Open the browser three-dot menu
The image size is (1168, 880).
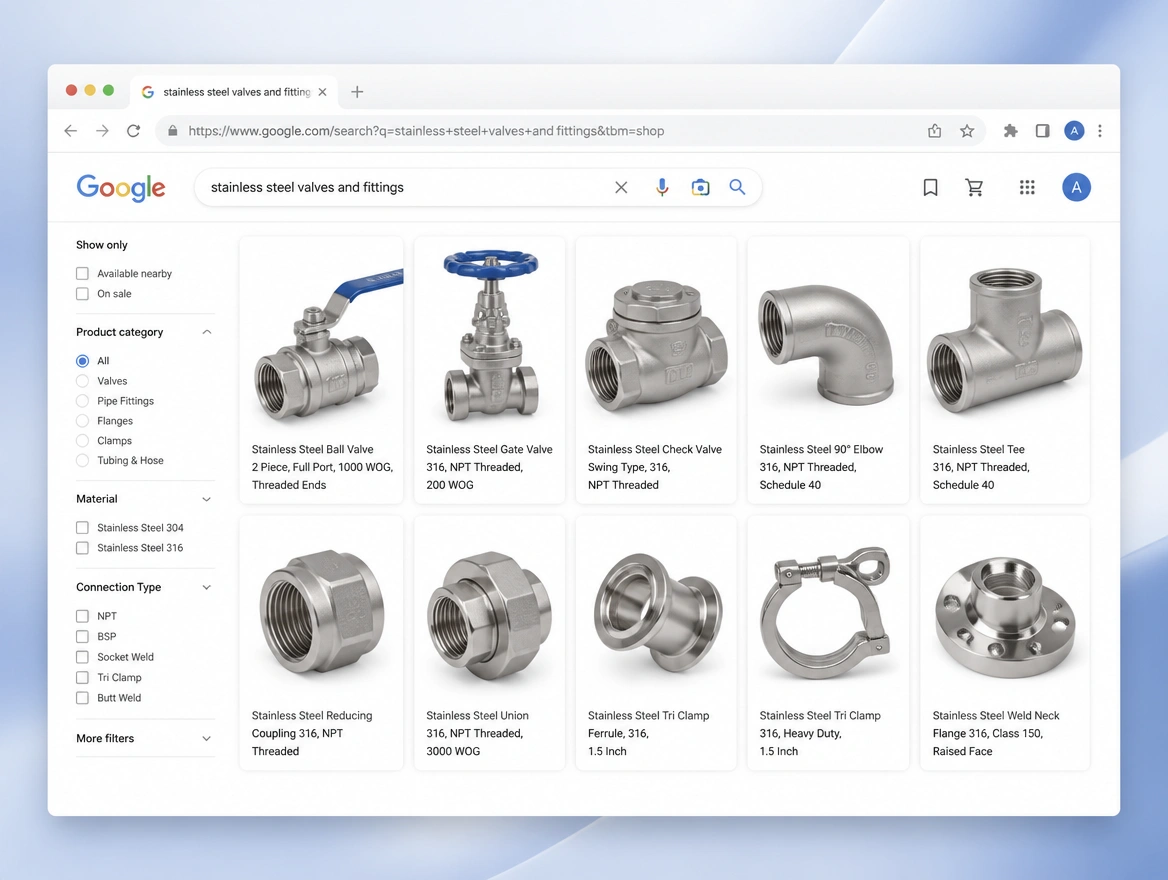tap(1099, 131)
